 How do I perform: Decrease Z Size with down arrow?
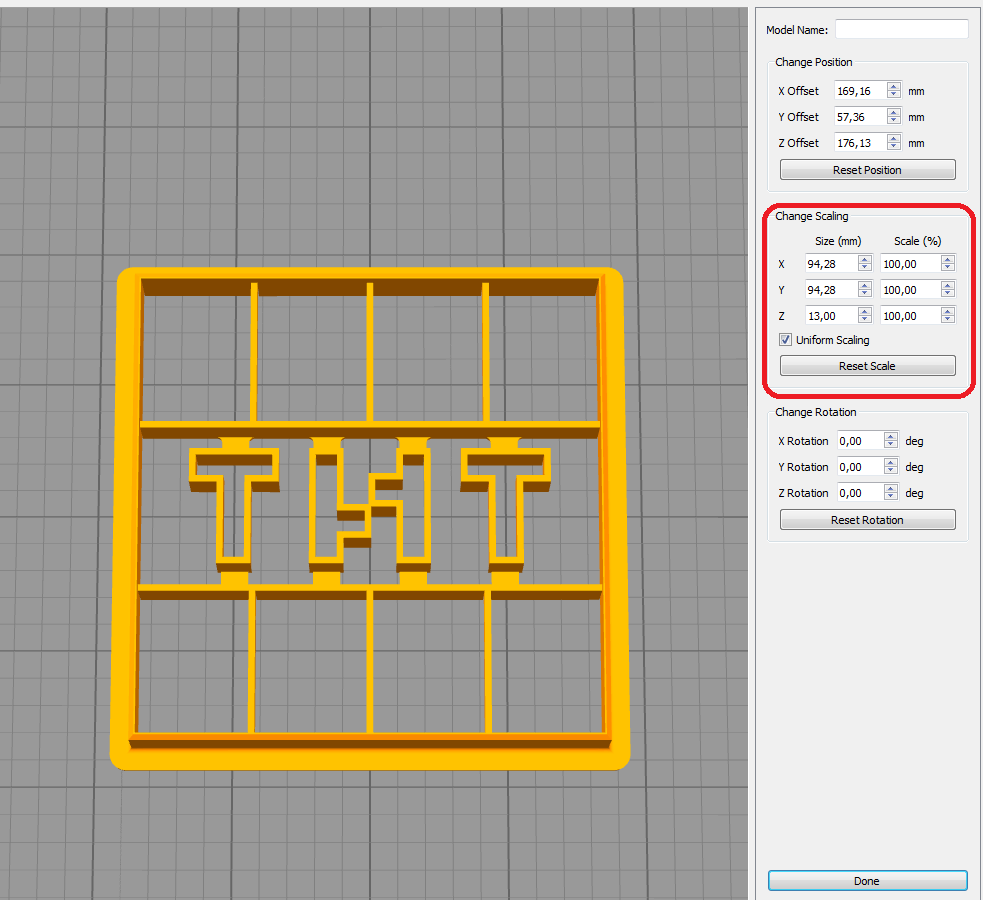865,320
